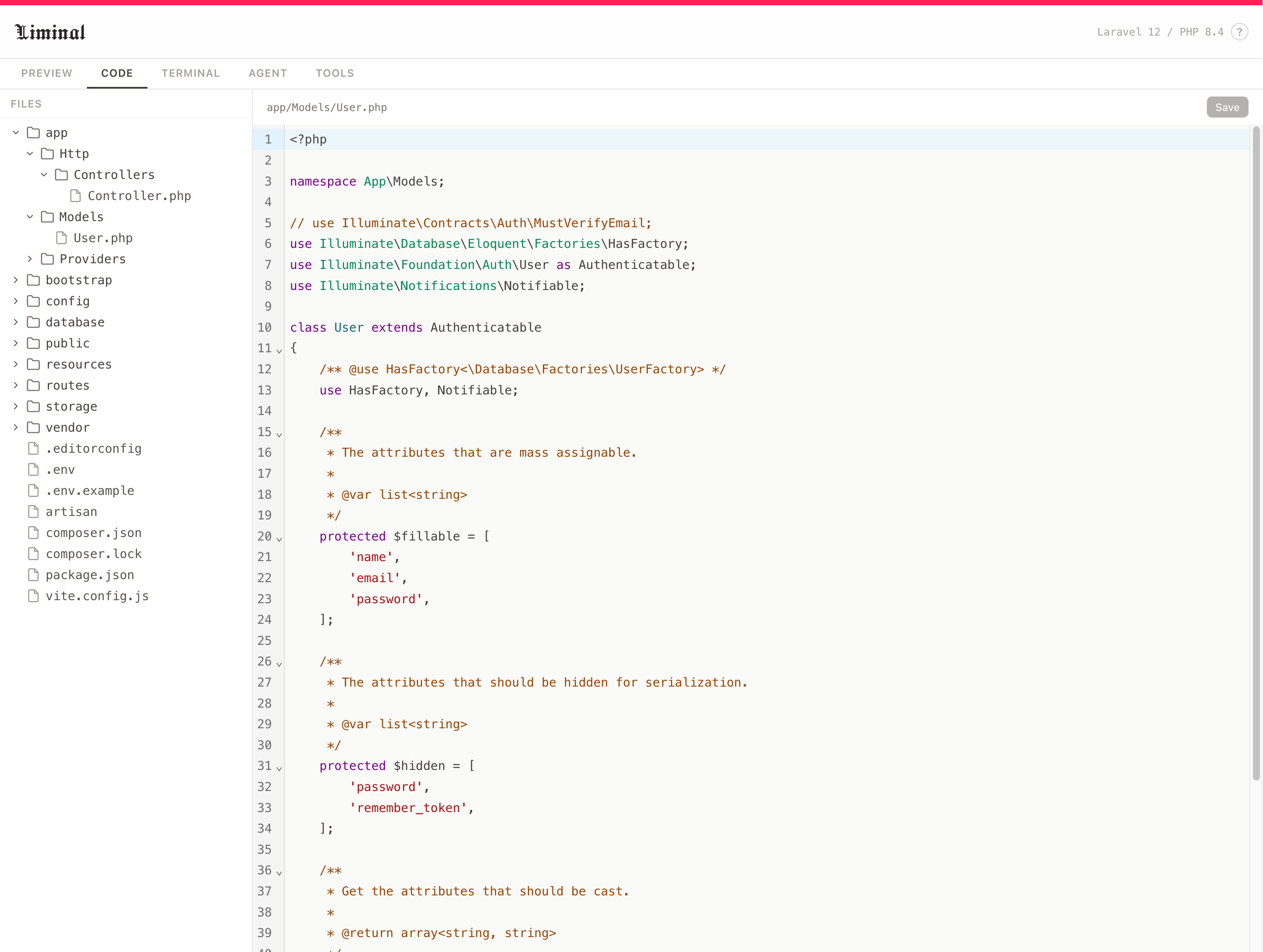Image resolution: width=1263 pixels, height=952 pixels.
Task: Collapse the app folder chevron
Action: [16, 132]
